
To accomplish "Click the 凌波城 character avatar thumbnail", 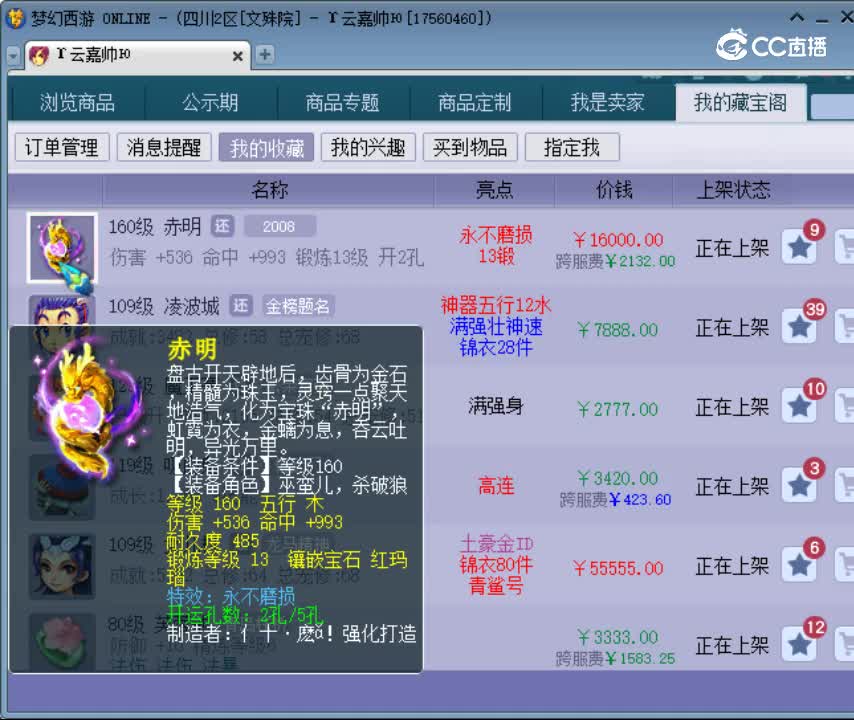I will click(62, 311).
